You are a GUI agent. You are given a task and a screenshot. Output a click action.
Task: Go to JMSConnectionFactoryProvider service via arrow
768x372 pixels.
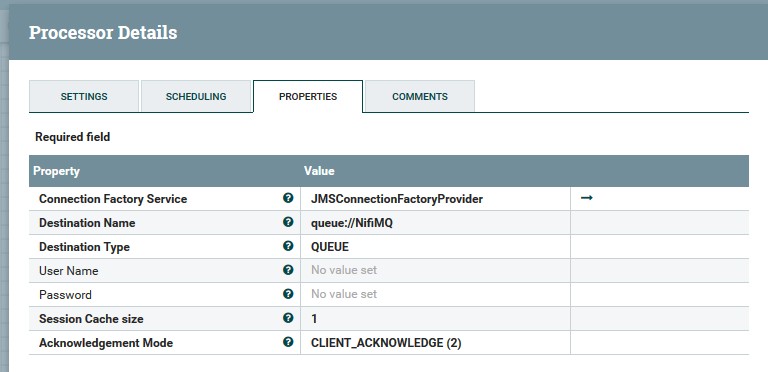click(x=587, y=198)
